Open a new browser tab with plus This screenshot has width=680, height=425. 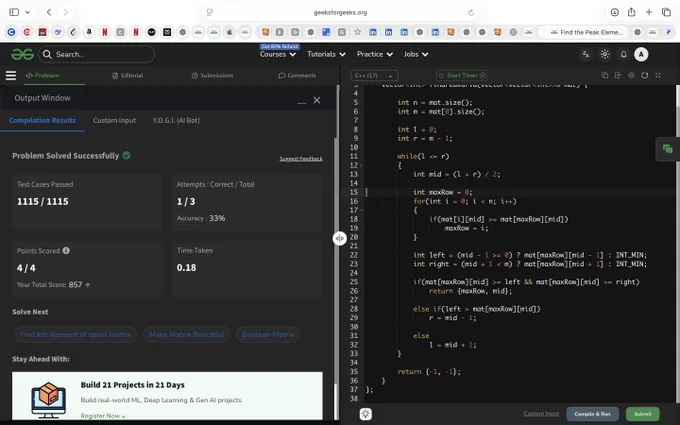[649, 12]
